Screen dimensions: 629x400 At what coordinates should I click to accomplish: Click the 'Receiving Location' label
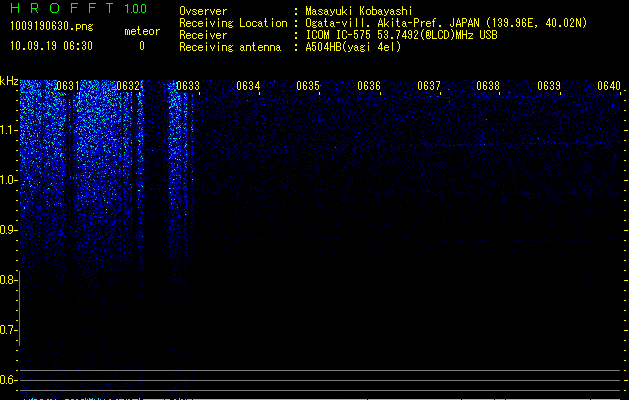tap(233, 23)
